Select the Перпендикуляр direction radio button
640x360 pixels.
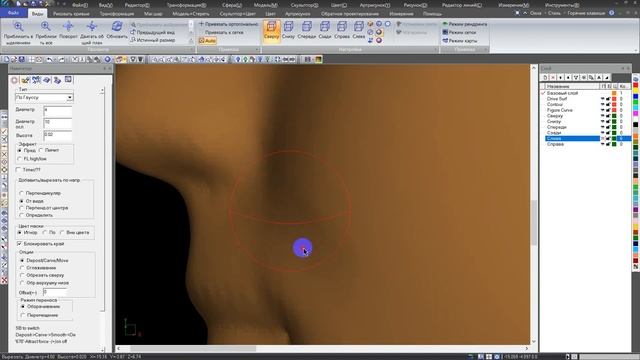pyautogui.click(x=22, y=193)
